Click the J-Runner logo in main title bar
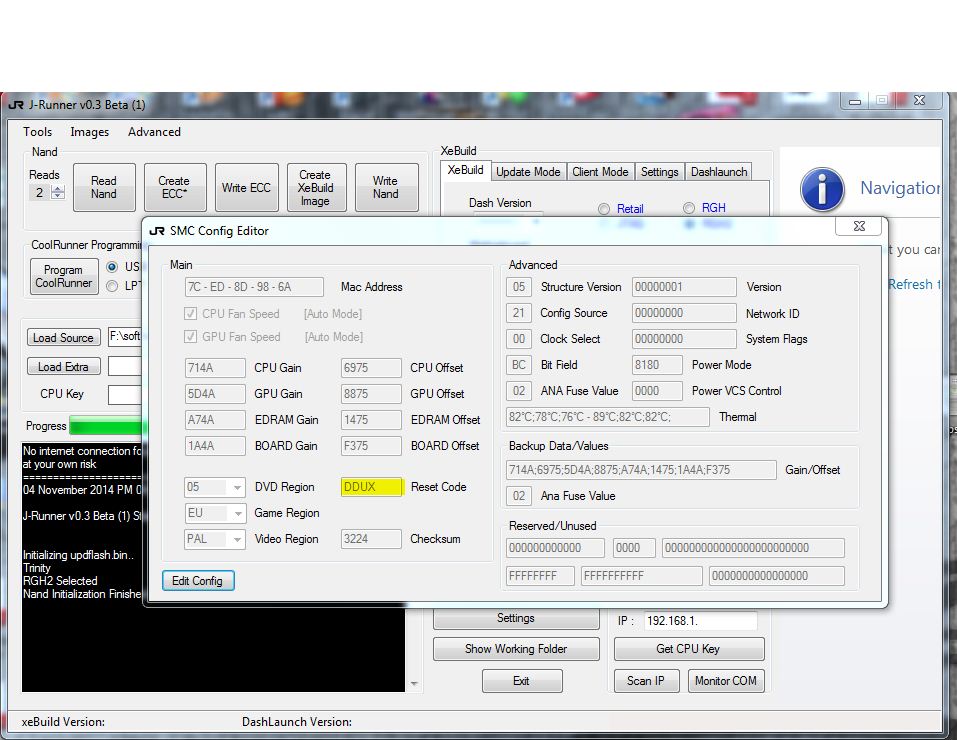957x740 pixels. click(x=16, y=105)
